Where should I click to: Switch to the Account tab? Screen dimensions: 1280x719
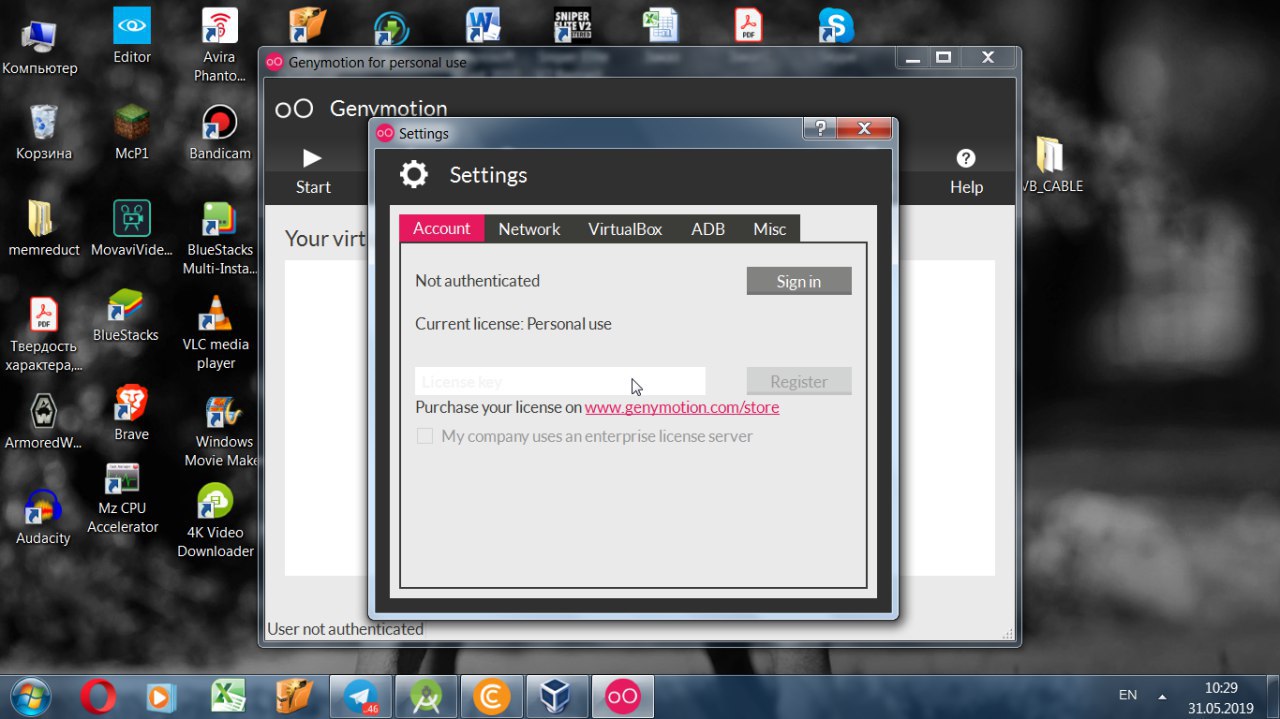[x=441, y=228]
